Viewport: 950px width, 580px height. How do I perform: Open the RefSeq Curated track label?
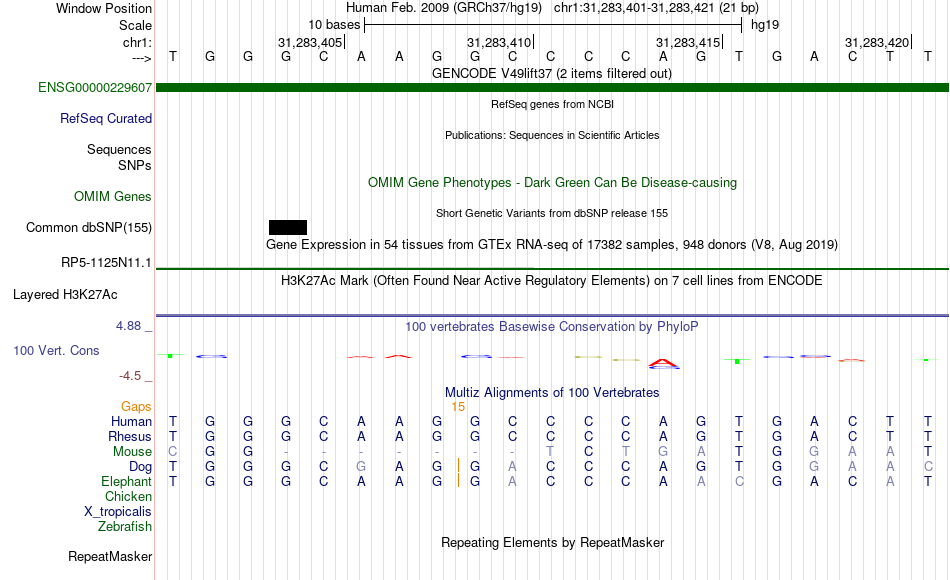pos(105,119)
